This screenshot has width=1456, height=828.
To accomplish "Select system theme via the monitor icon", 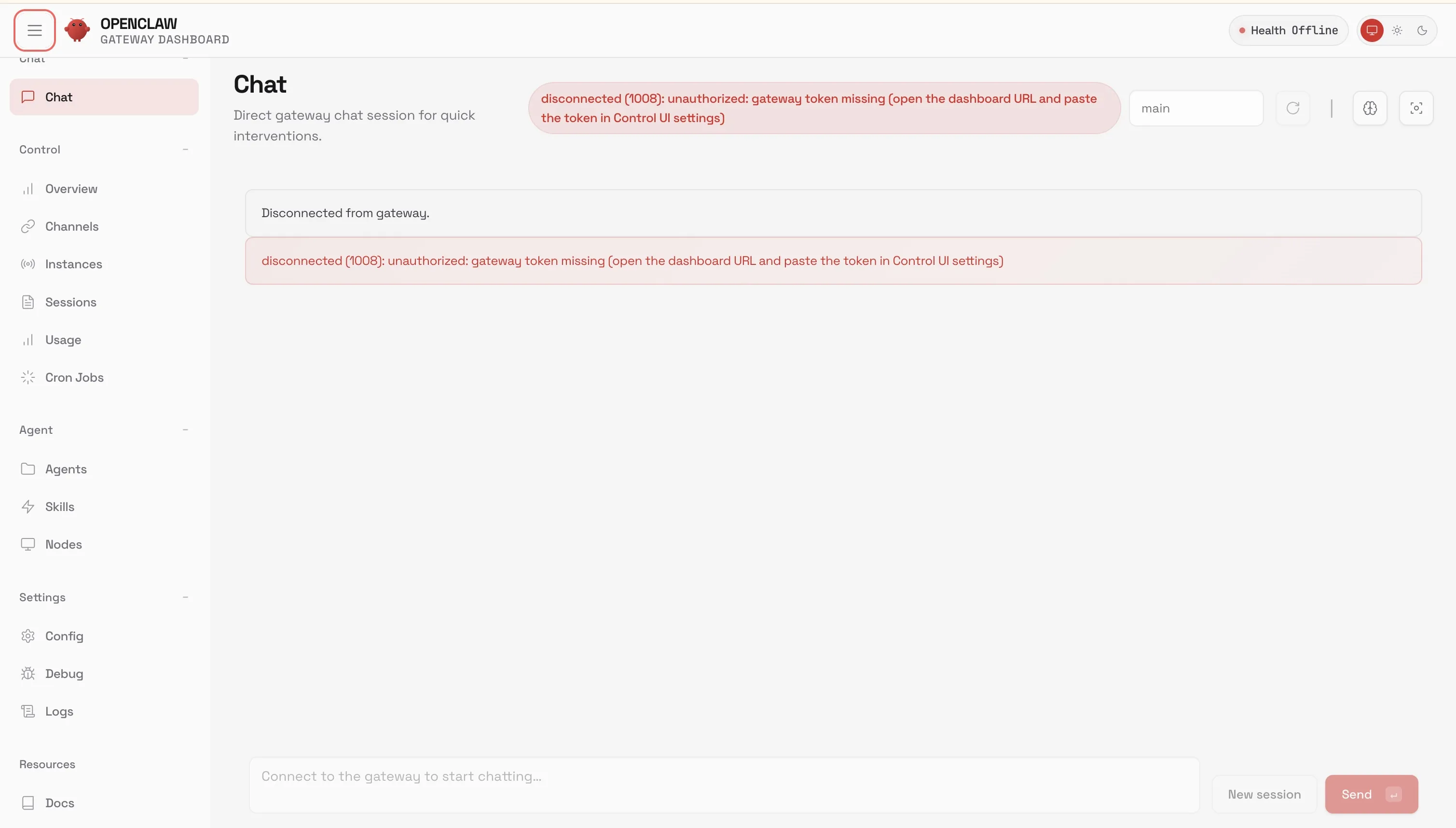I will coord(1371,30).
